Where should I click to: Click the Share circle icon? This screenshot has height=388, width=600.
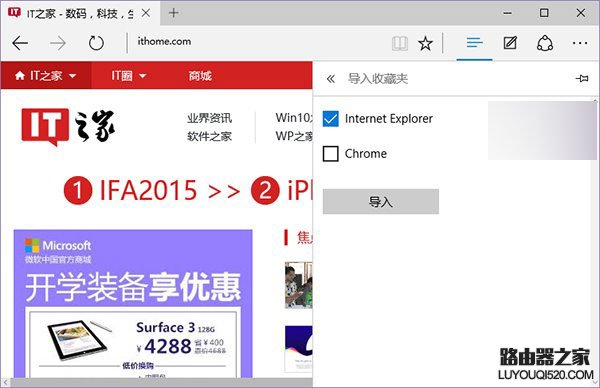(545, 43)
